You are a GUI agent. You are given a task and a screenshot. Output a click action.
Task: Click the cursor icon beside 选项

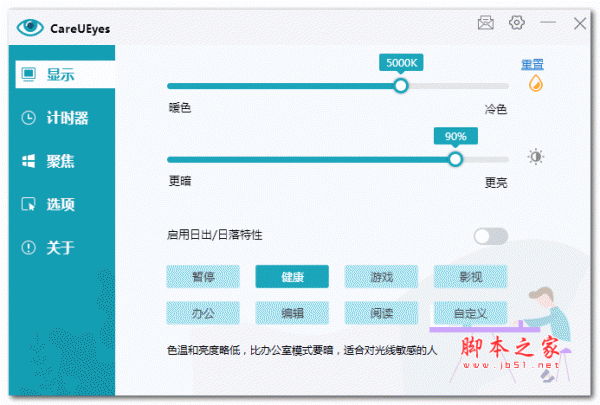coord(29,204)
